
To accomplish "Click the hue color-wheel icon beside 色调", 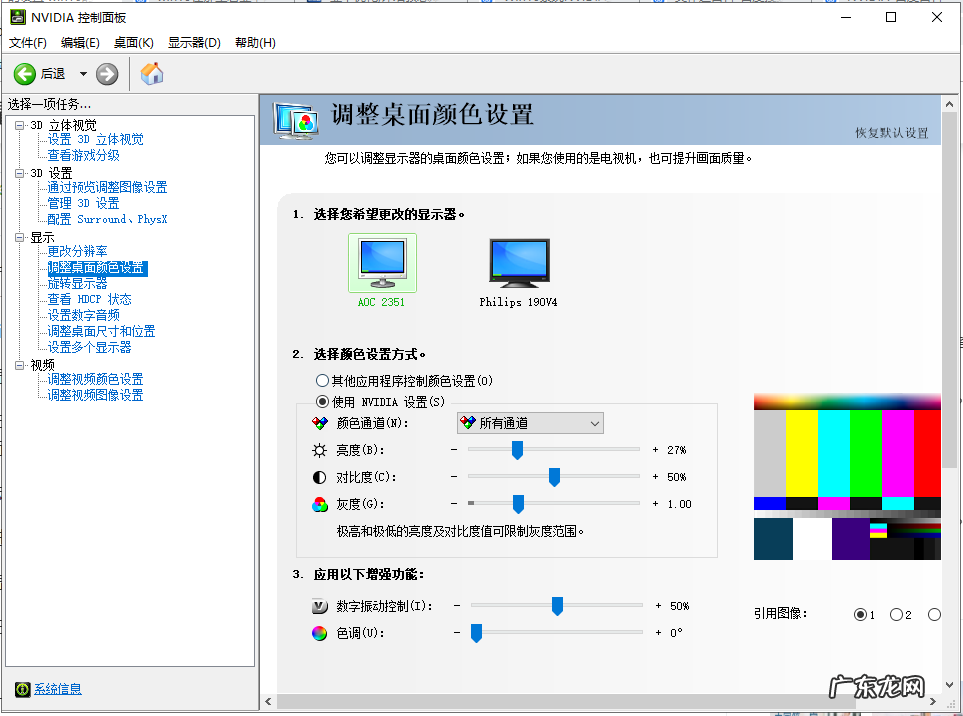I will click(321, 632).
